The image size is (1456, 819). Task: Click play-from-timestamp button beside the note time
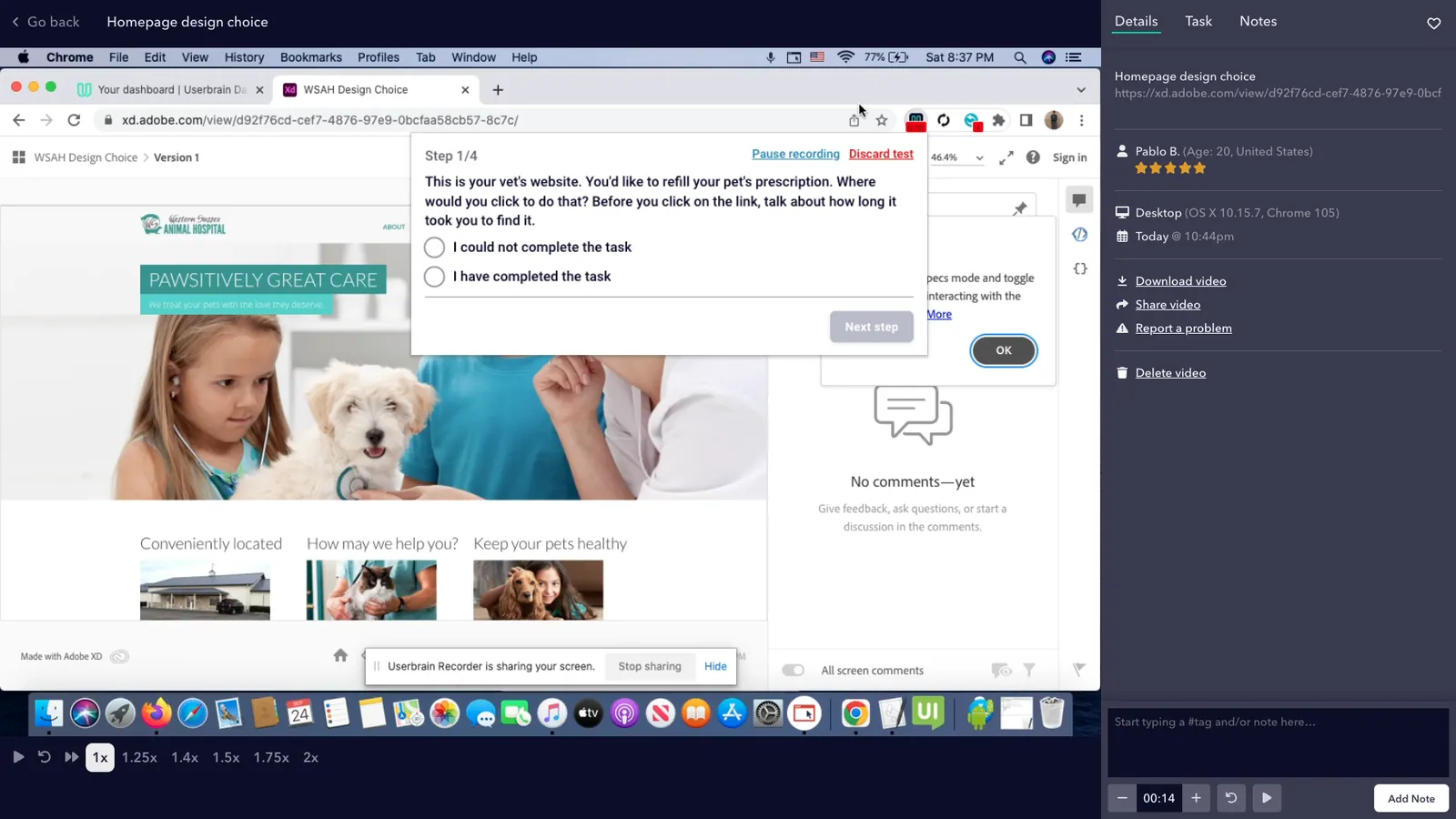click(x=1267, y=798)
